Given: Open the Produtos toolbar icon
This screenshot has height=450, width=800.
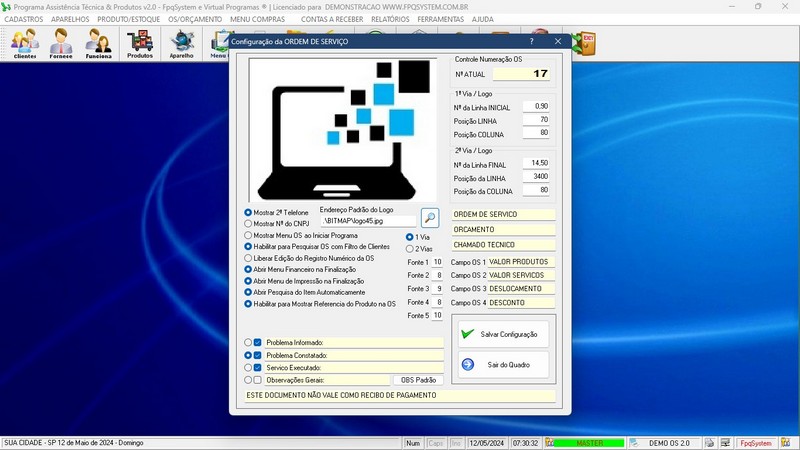Looking at the screenshot, I should [140, 43].
